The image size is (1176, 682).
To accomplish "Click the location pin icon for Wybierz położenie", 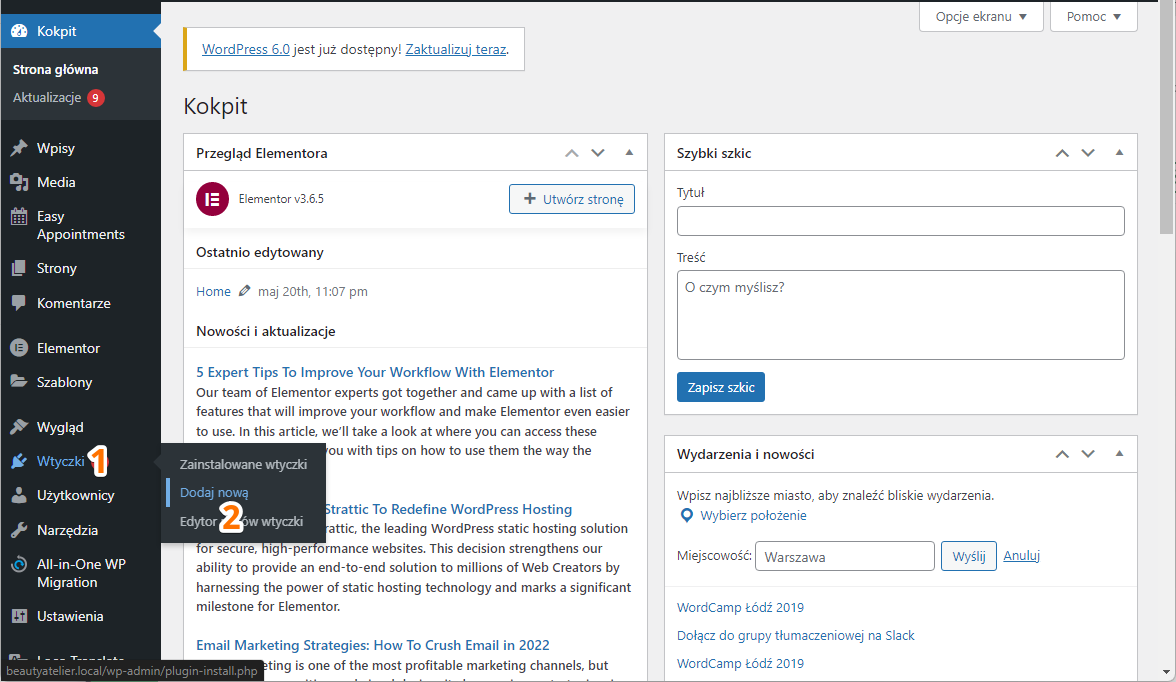I will click(686, 515).
